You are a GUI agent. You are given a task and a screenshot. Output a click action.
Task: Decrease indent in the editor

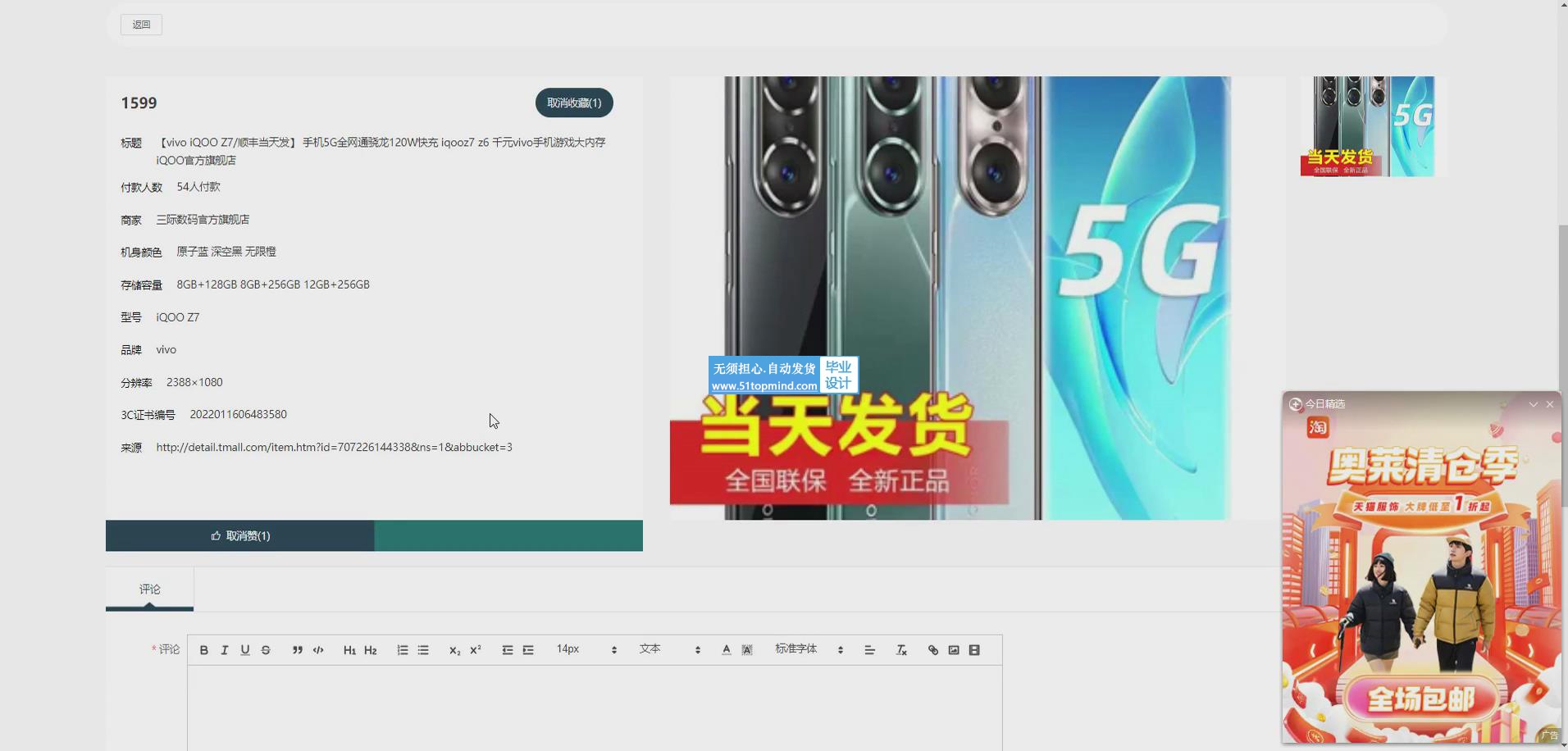click(x=508, y=650)
